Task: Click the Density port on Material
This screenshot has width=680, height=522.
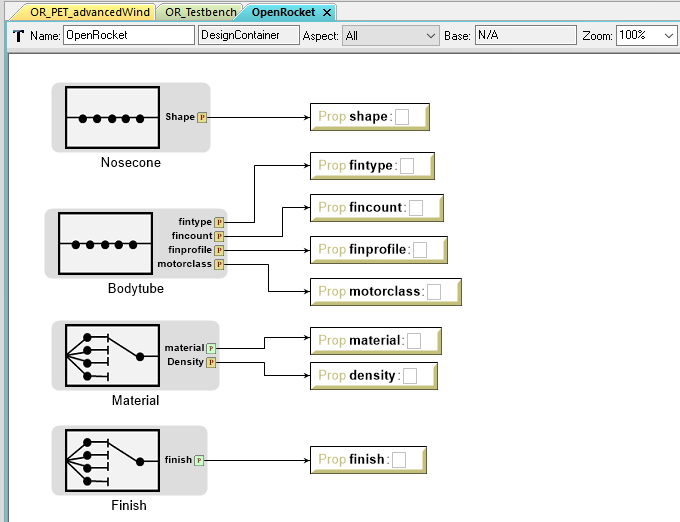Action: [x=211, y=362]
